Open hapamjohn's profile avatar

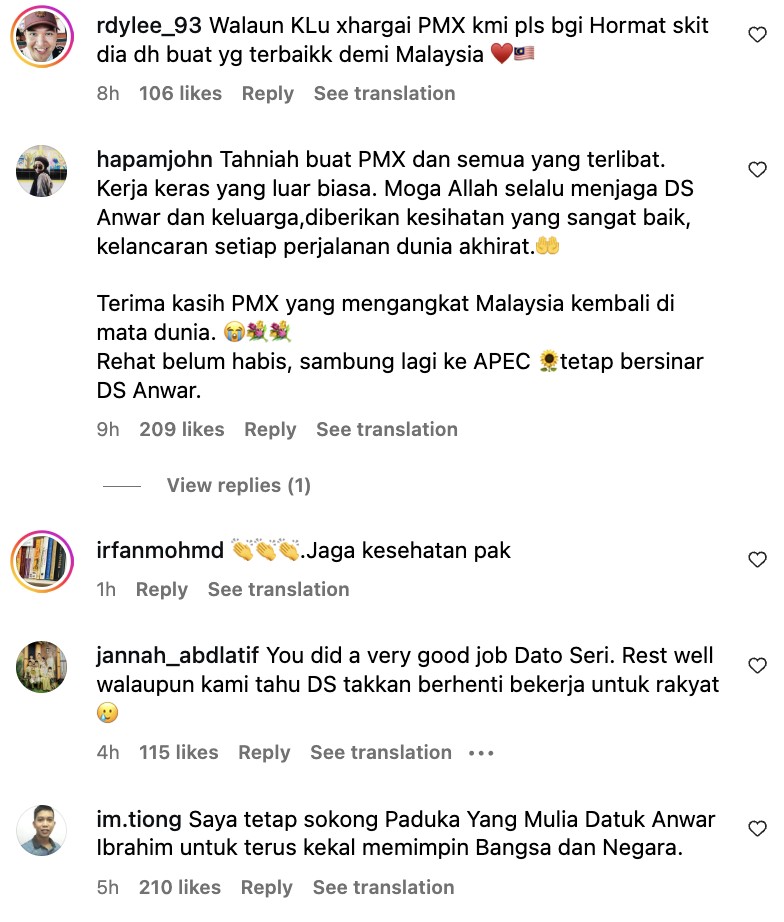point(41,171)
